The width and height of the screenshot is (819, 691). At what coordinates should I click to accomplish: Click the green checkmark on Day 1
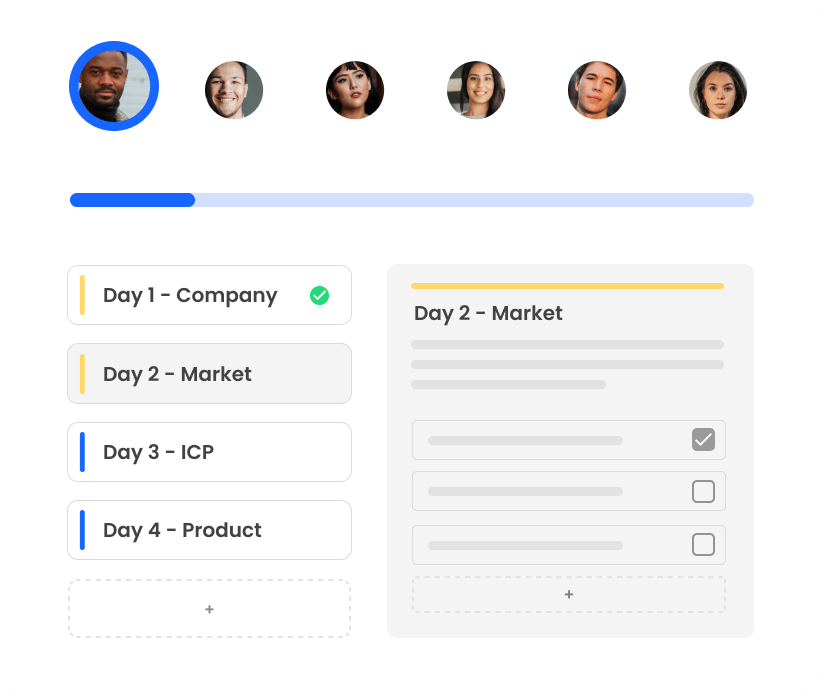pyautogui.click(x=319, y=295)
